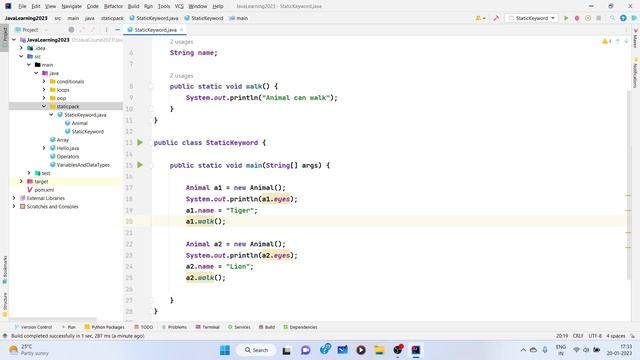
Task: Expand the .idea folder
Action: tap(22, 48)
